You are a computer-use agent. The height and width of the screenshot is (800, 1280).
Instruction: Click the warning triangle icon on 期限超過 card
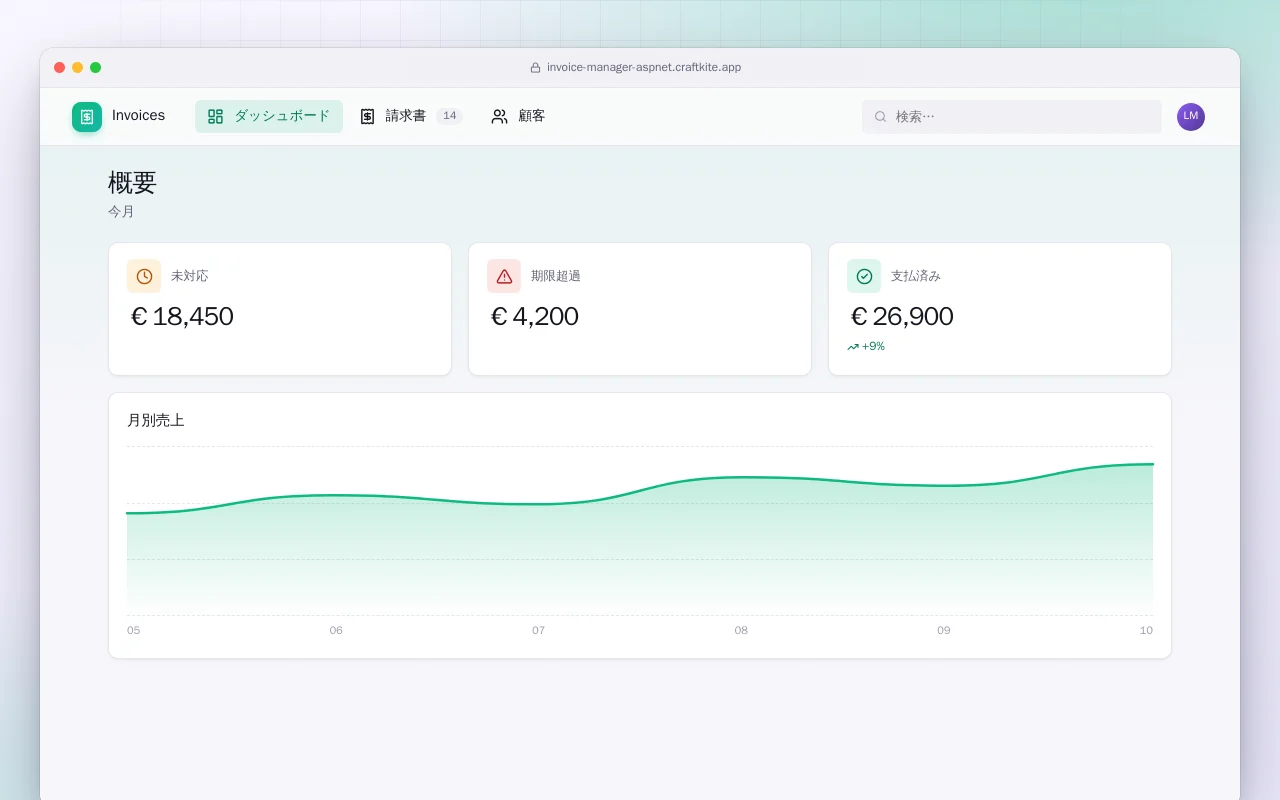coord(504,276)
